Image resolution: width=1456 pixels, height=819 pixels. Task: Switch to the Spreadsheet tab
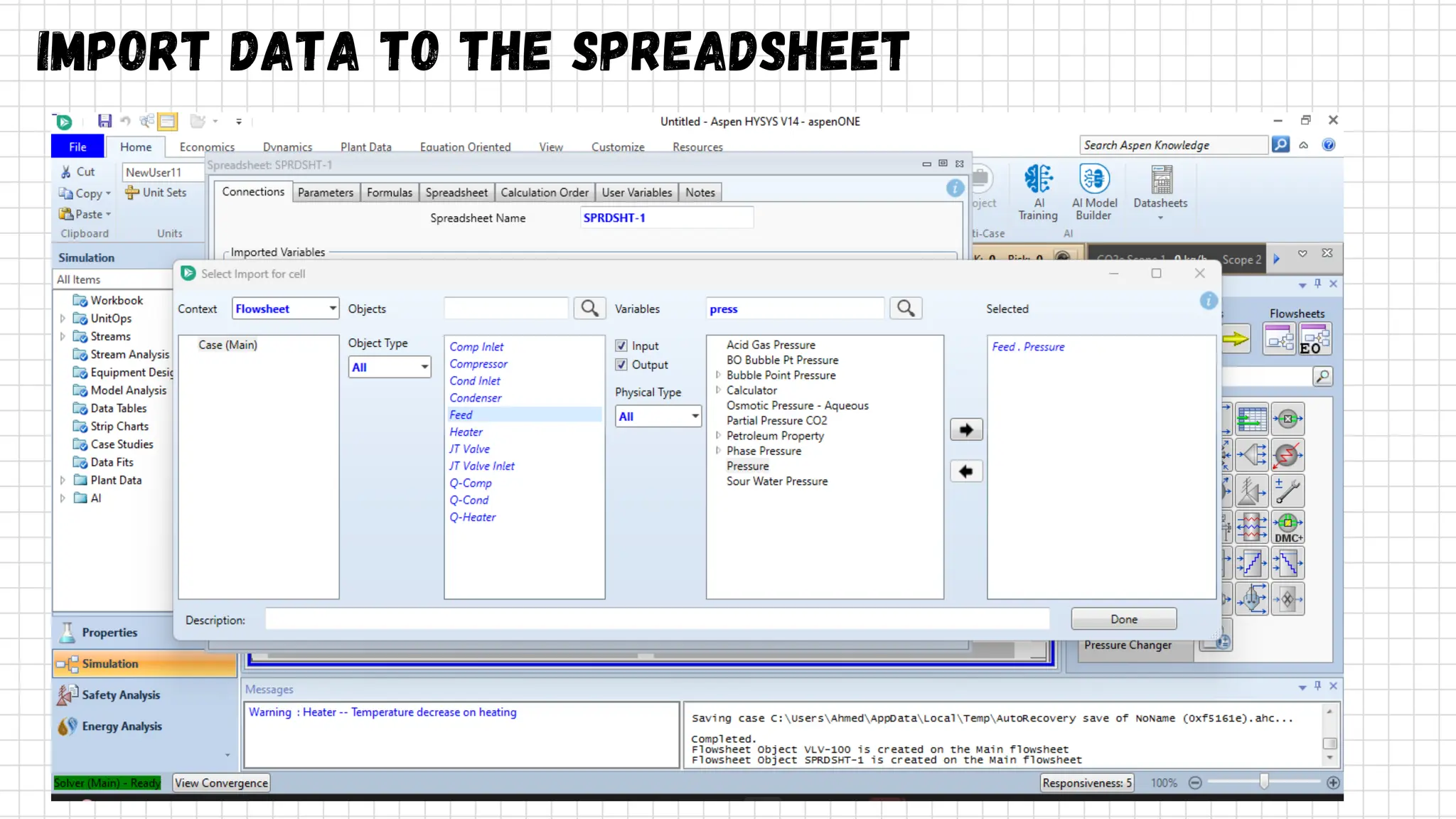456,193
